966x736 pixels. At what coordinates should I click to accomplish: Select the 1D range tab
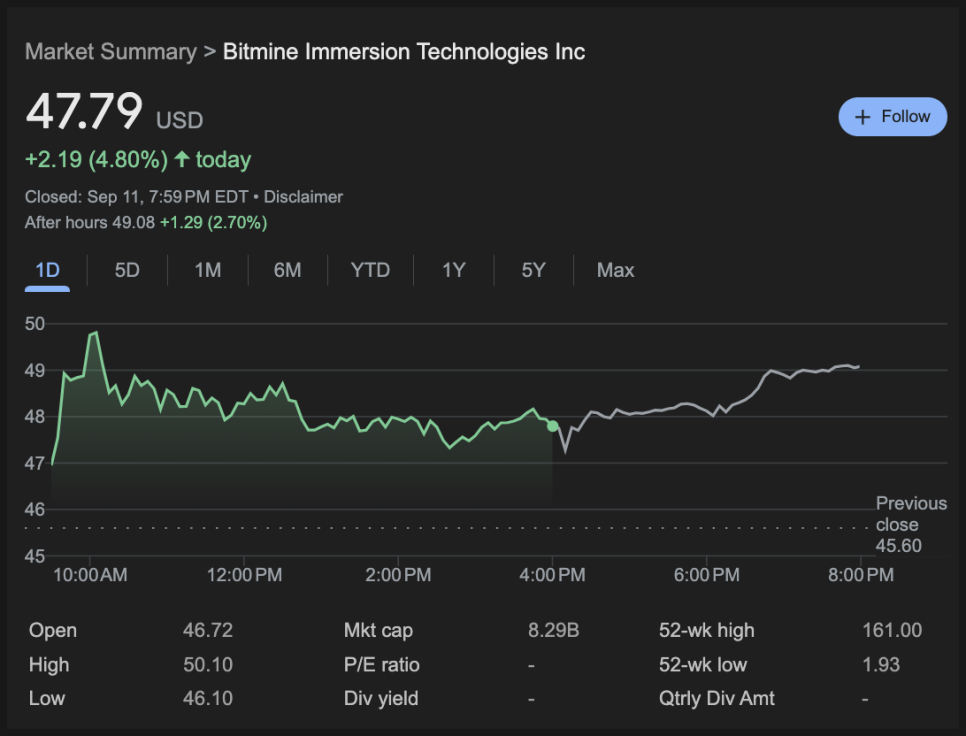click(x=47, y=270)
